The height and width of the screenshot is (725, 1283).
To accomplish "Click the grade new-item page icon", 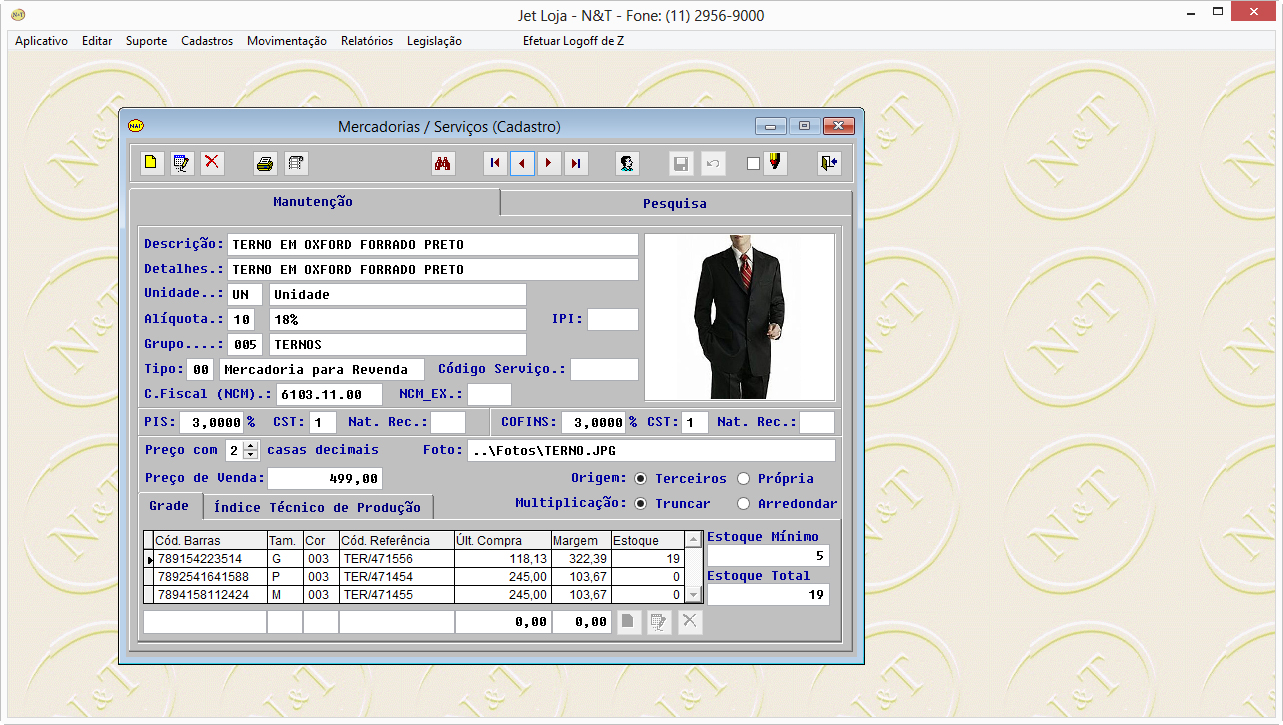I will (x=628, y=622).
